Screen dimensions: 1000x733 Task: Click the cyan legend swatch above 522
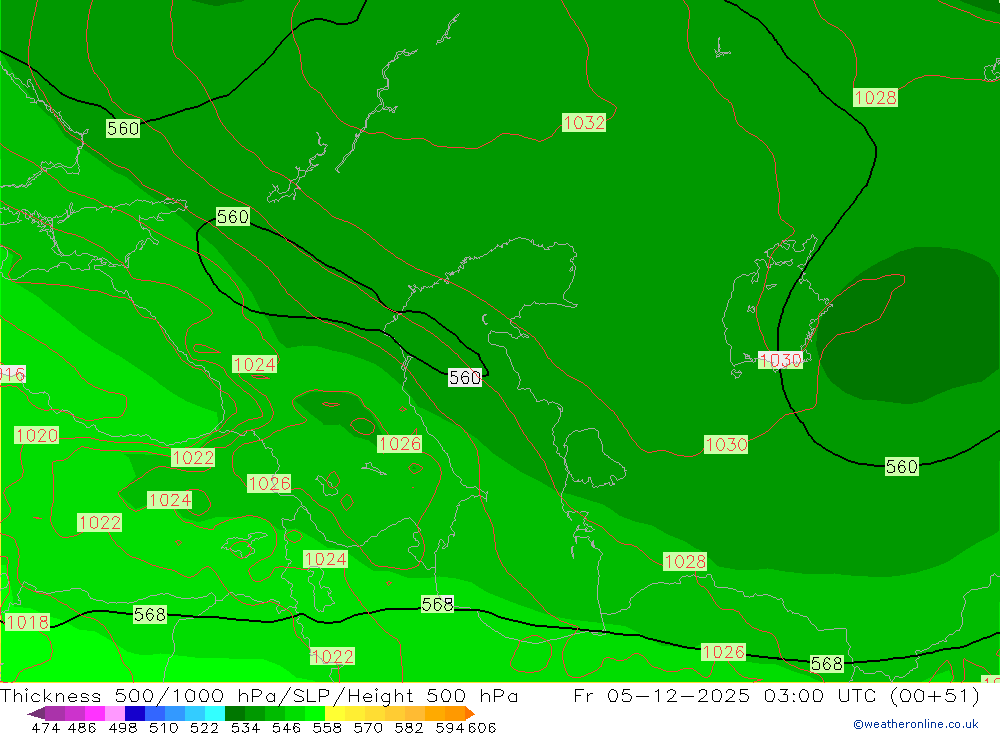pos(214,713)
